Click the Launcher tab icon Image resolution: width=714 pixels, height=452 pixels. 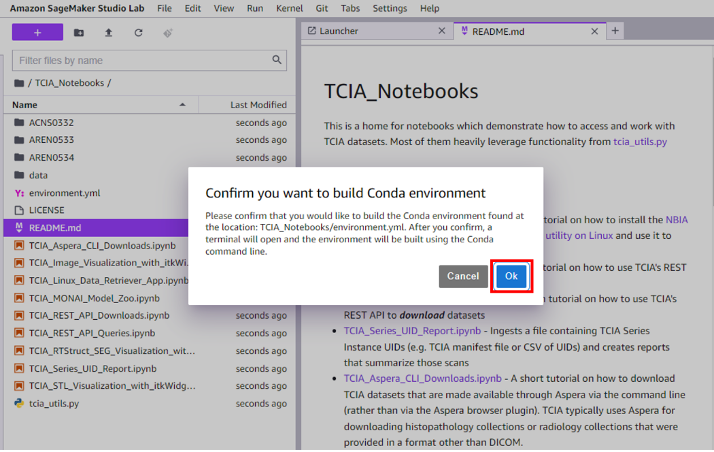312,30
